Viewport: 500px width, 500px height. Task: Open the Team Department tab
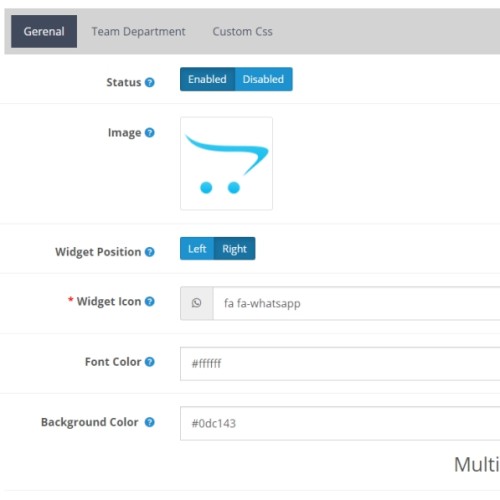click(138, 31)
